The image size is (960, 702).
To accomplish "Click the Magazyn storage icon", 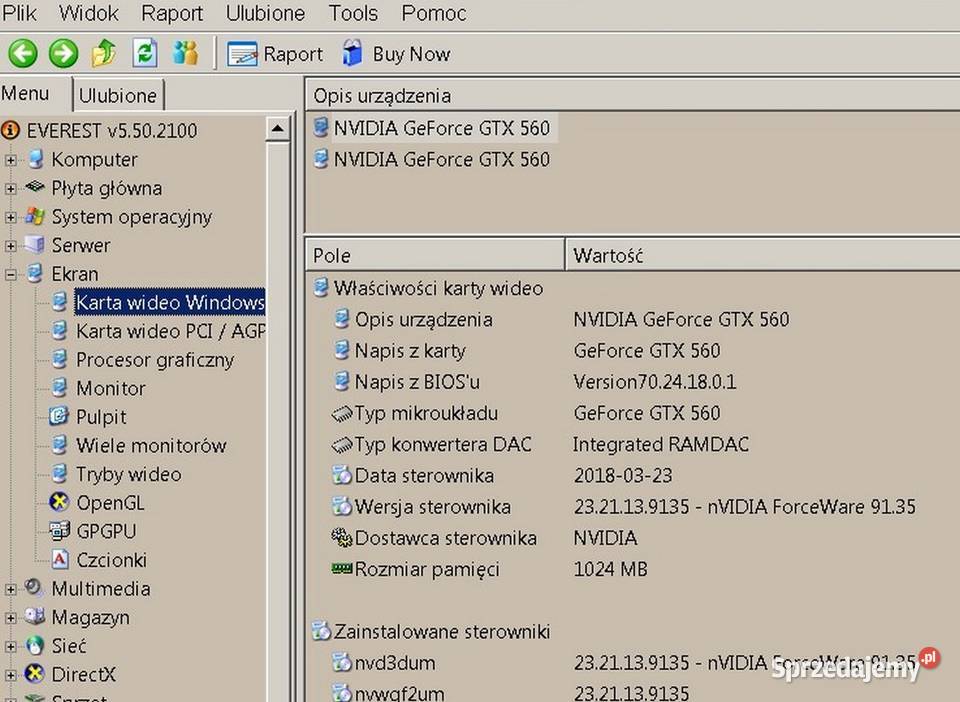I will 35,616.
